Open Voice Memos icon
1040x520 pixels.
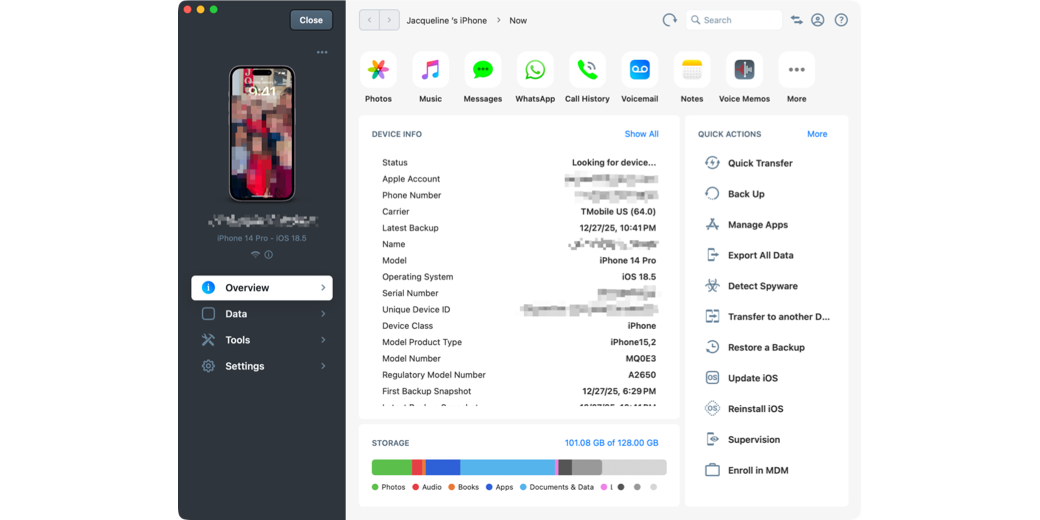pyautogui.click(x=744, y=70)
